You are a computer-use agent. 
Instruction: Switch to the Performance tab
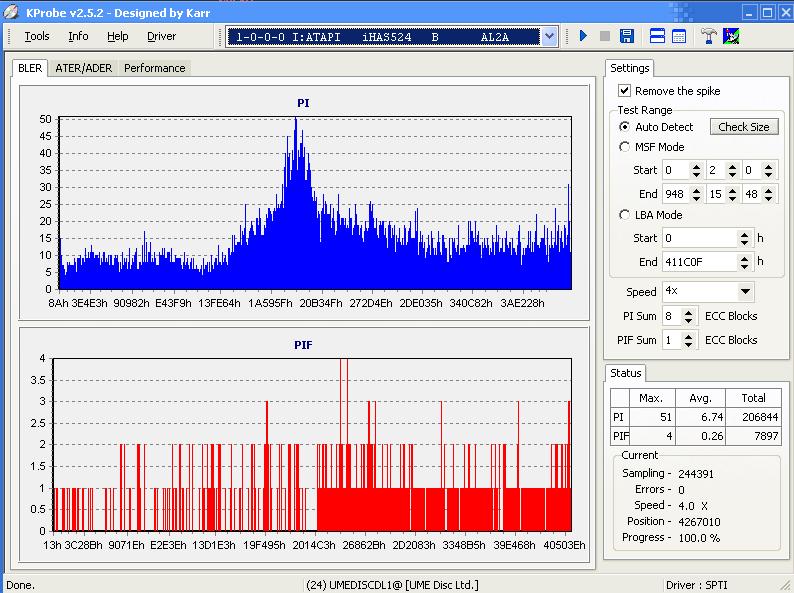(154, 68)
